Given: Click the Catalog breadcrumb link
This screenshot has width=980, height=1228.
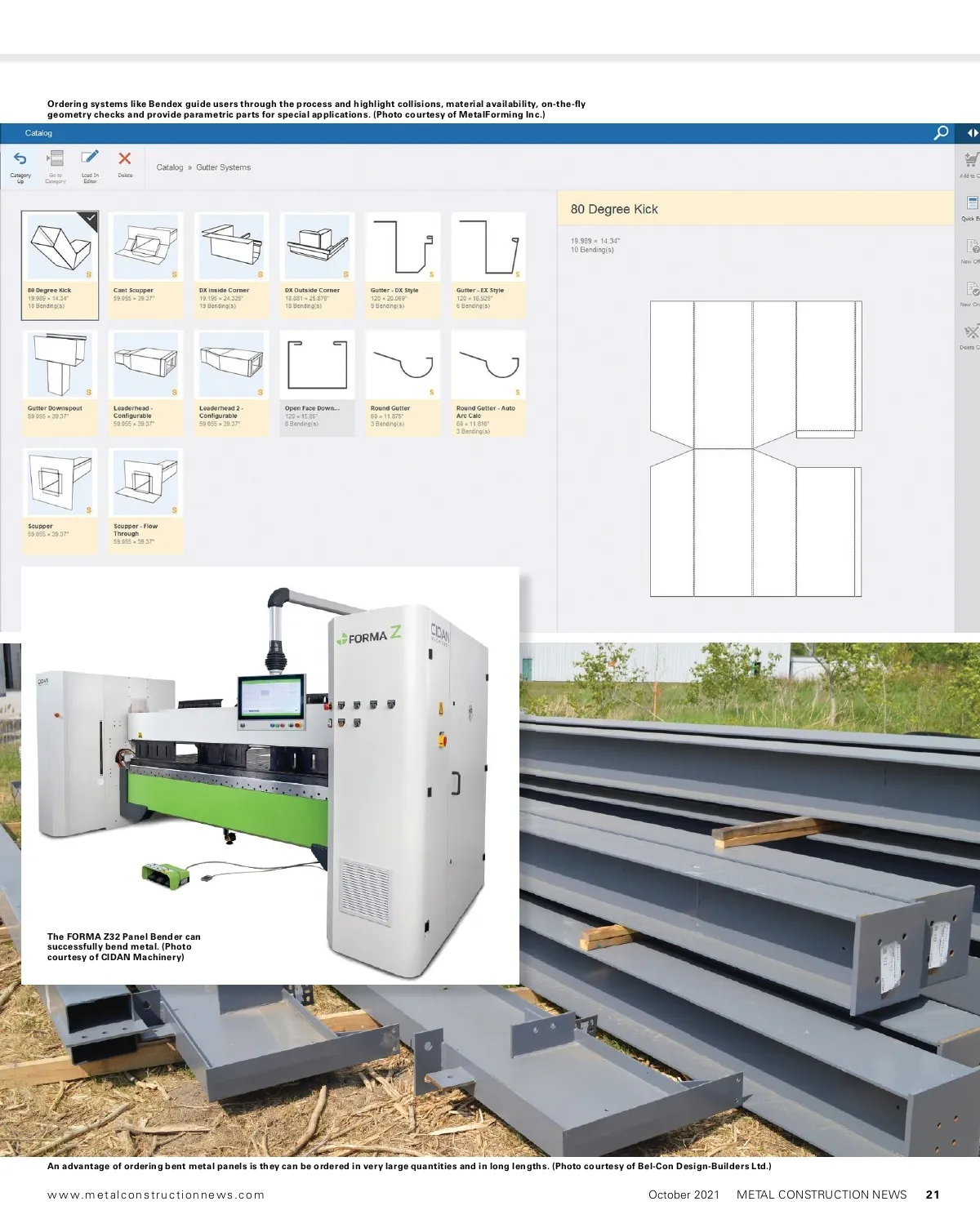Looking at the screenshot, I should [x=170, y=167].
